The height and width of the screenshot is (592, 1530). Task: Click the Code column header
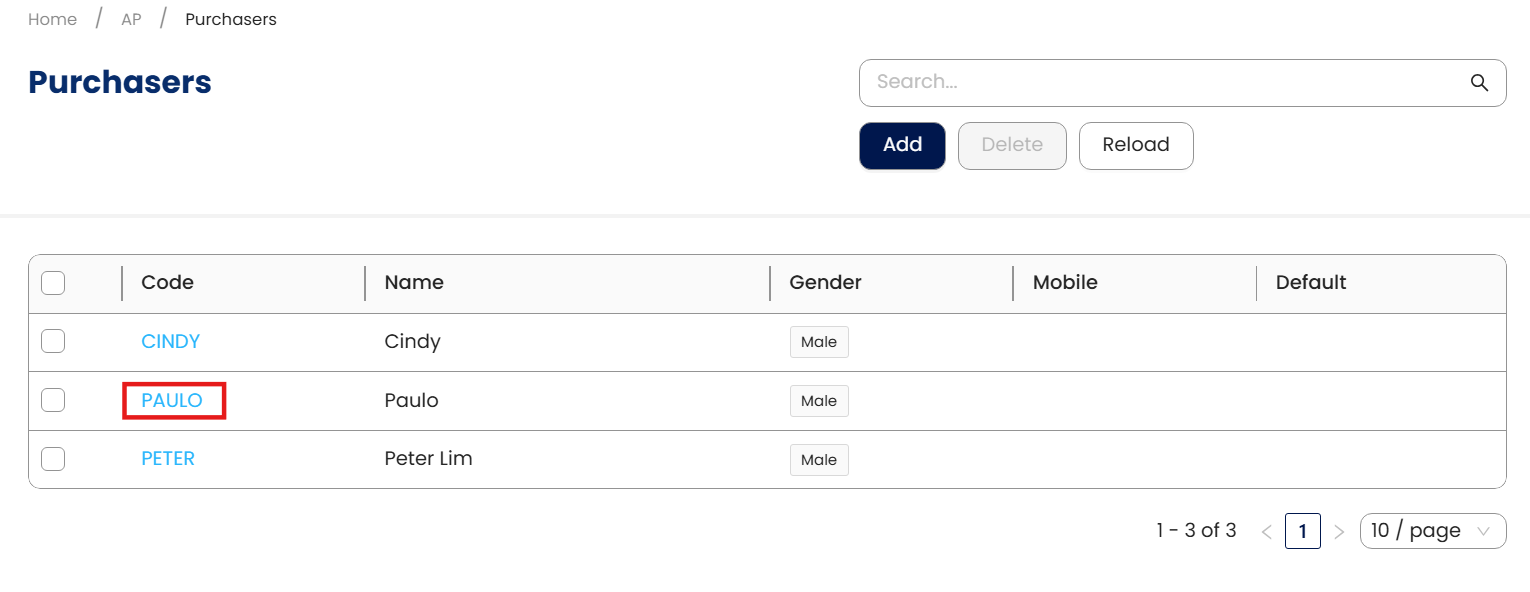coord(168,283)
